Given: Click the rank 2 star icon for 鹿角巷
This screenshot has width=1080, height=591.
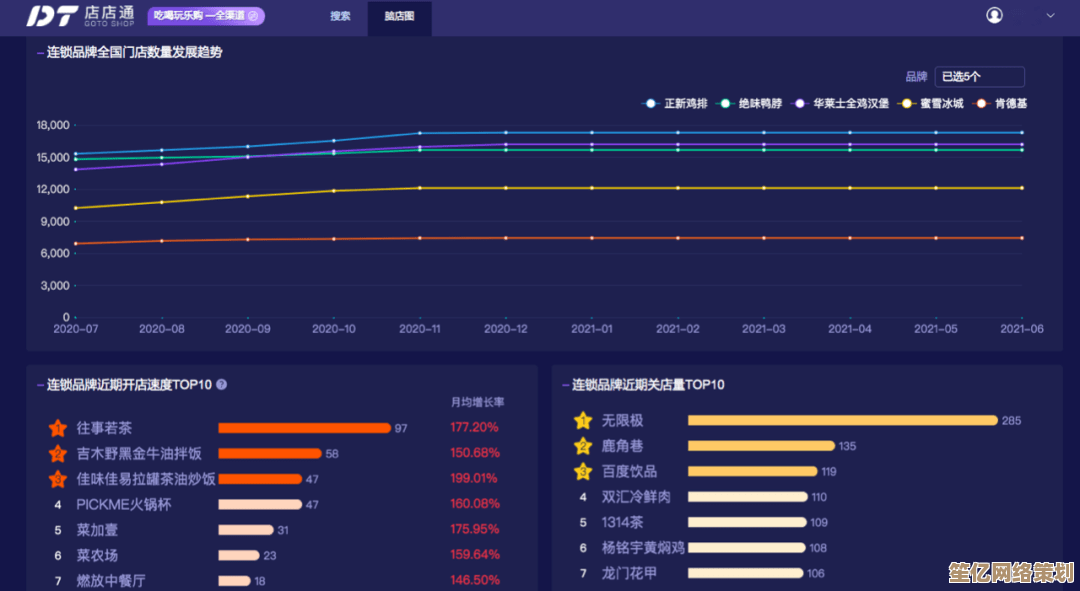Looking at the screenshot, I should [583, 446].
